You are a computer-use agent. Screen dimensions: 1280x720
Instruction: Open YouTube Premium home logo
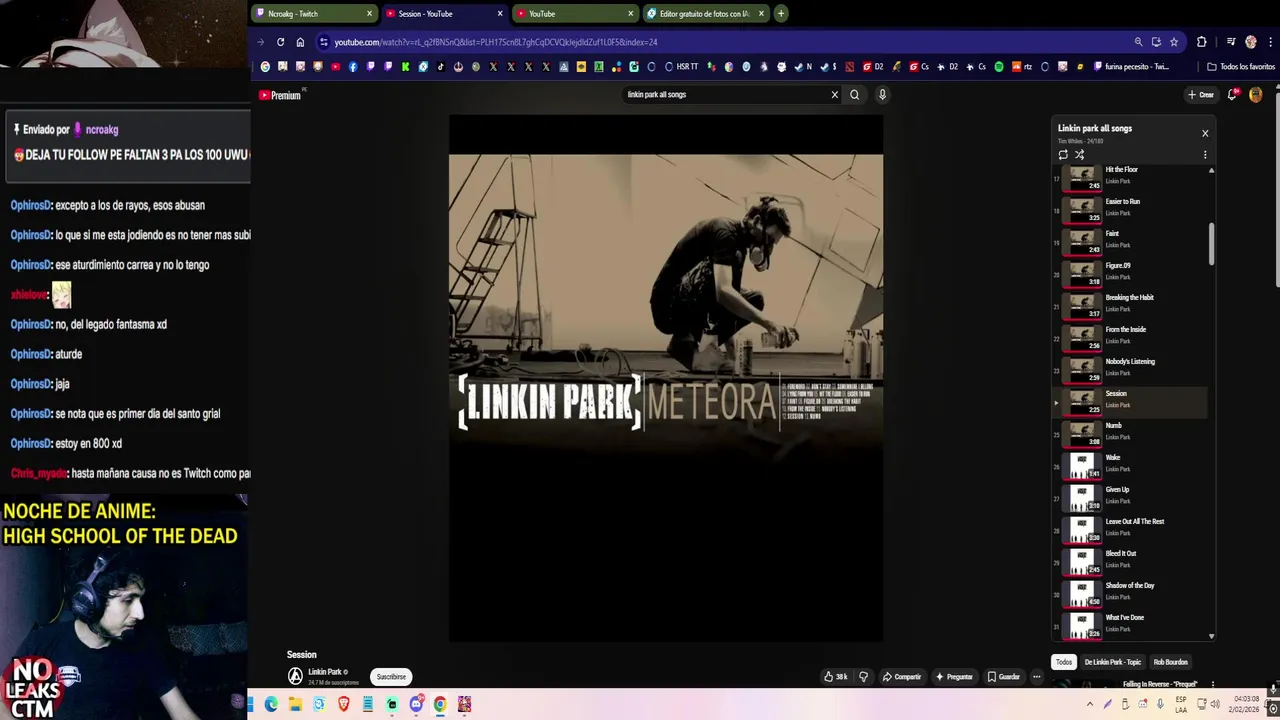click(x=281, y=95)
